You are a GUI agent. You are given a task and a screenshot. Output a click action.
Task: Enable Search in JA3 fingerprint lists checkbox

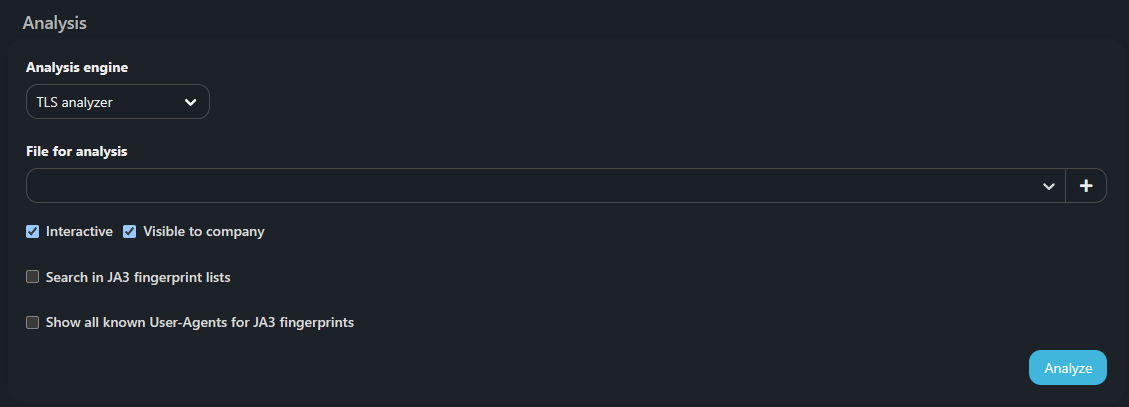click(33, 277)
